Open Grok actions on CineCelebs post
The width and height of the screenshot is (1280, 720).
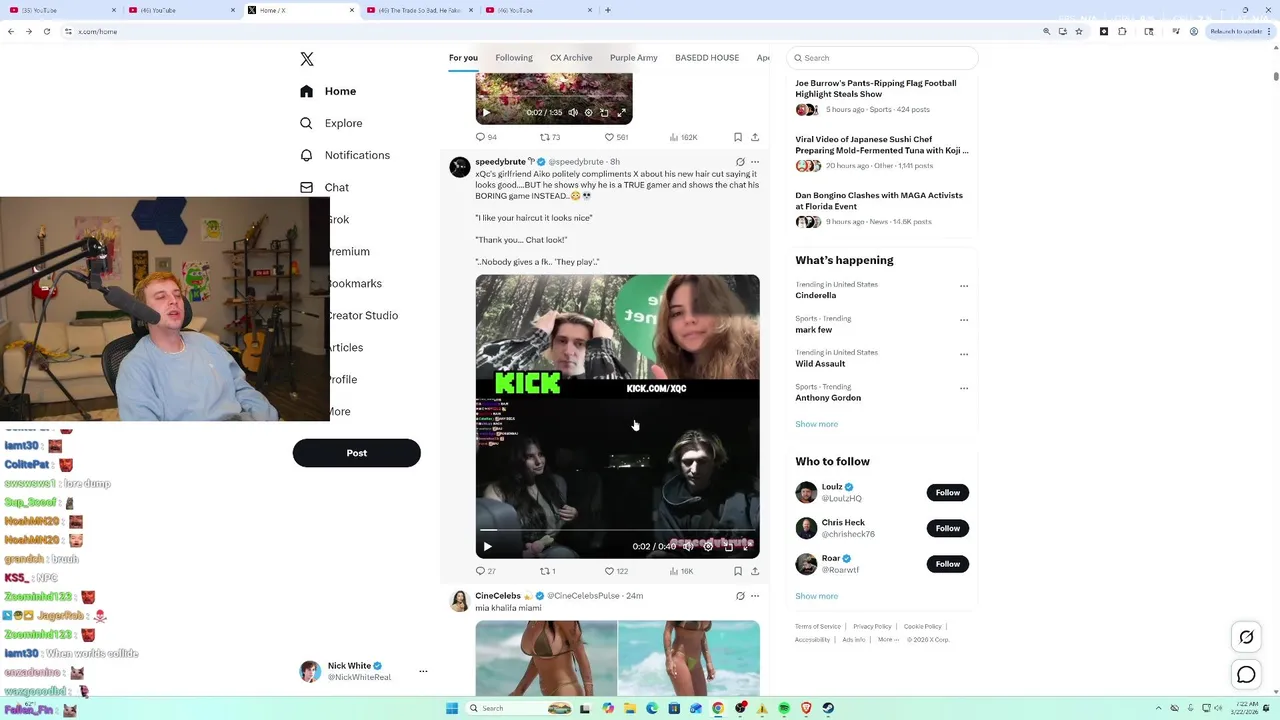[740, 596]
